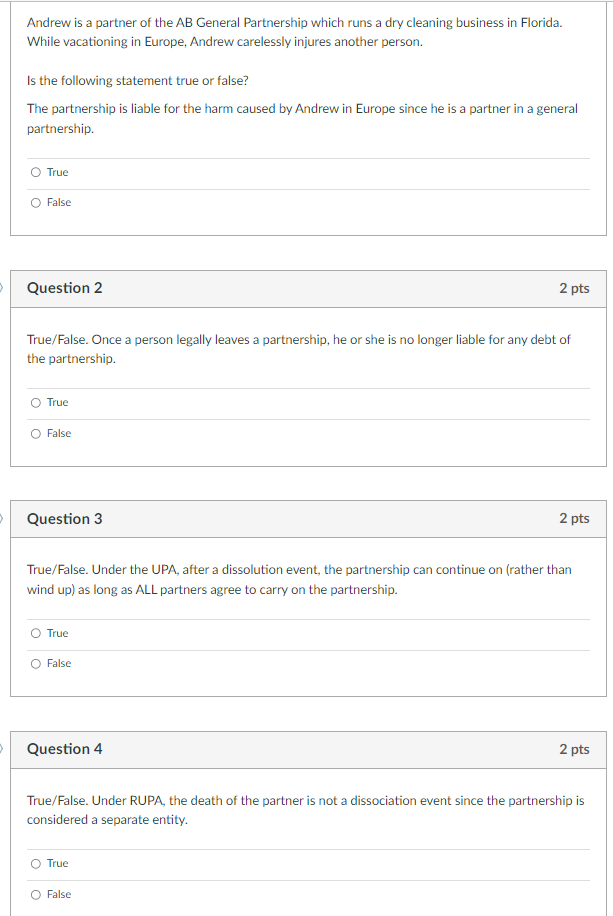Click the 2 pts label on Question 4

[576, 749]
